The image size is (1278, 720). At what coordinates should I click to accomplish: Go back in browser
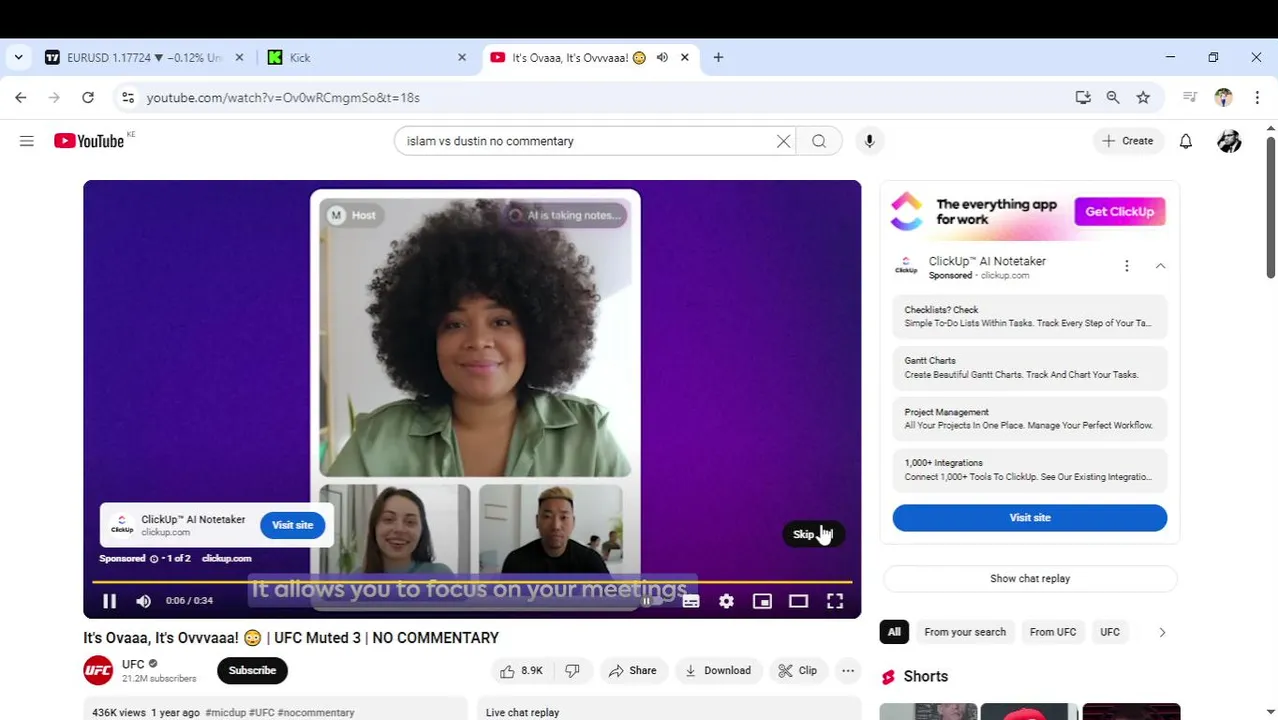tap(21, 98)
